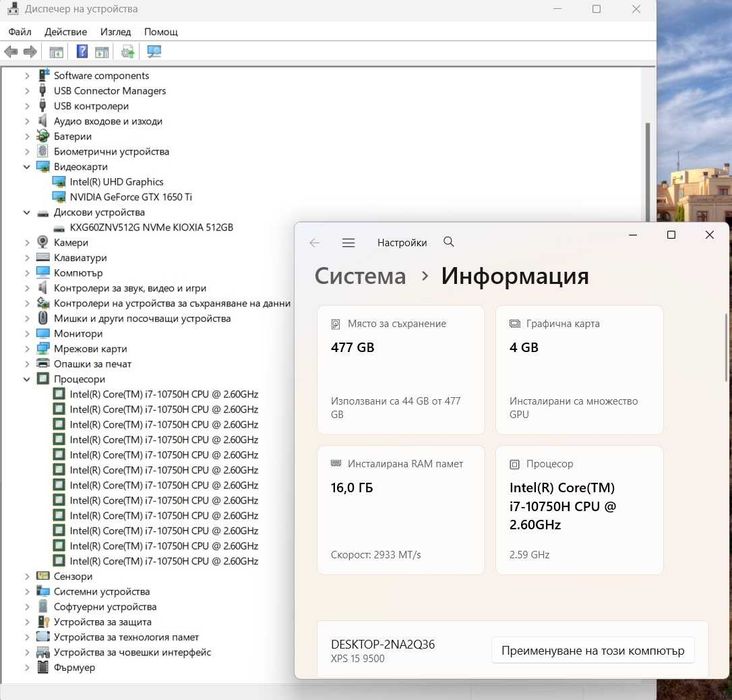Open the Инсталирана RAM памет card

point(401,510)
